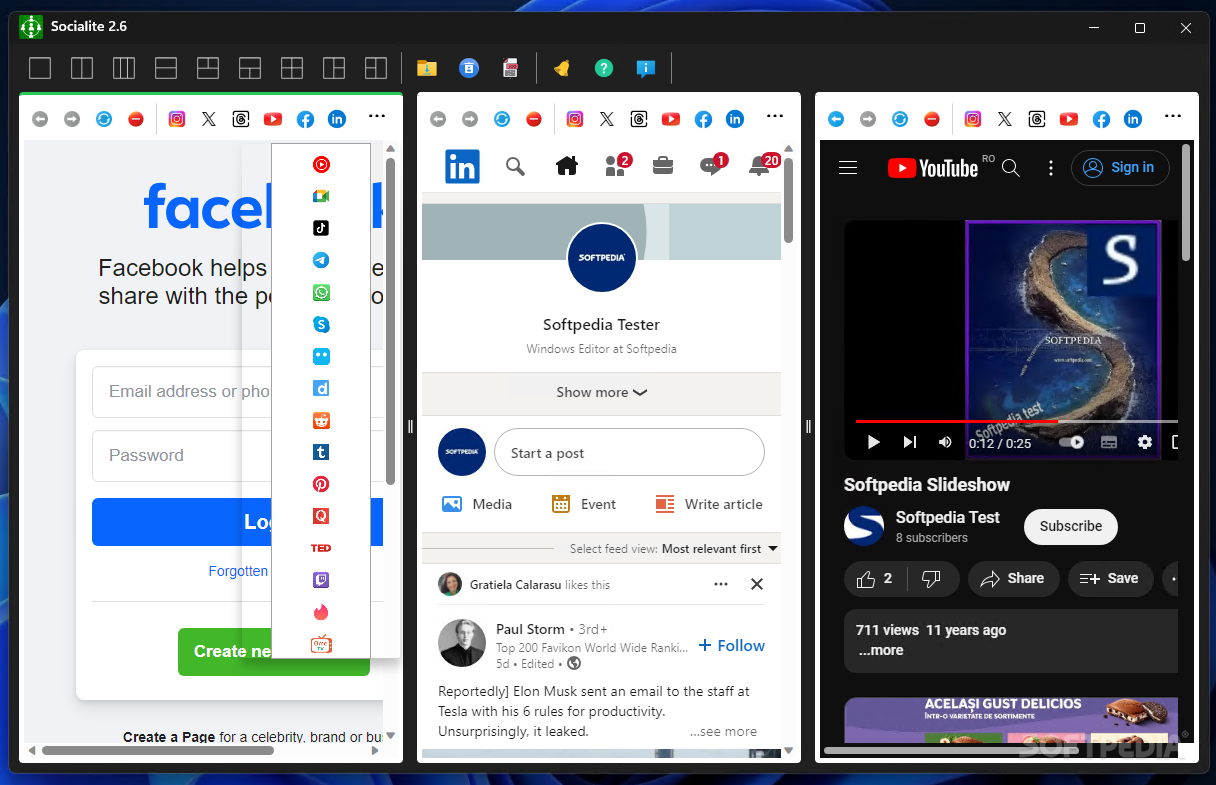Image resolution: width=1216 pixels, height=785 pixels.
Task: Choose Quora from the more-sites list
Action: pyautogui.click(x=321, y=516)
